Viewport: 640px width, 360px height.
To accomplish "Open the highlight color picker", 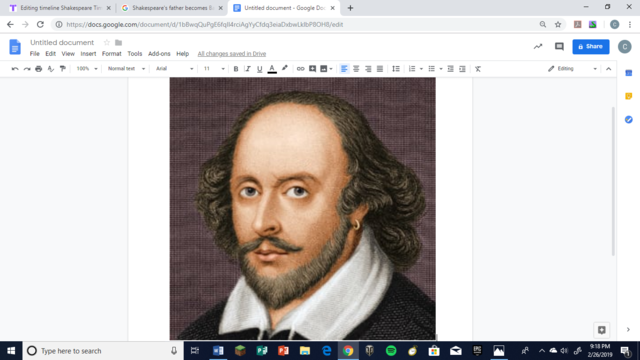I will [284, 69].
